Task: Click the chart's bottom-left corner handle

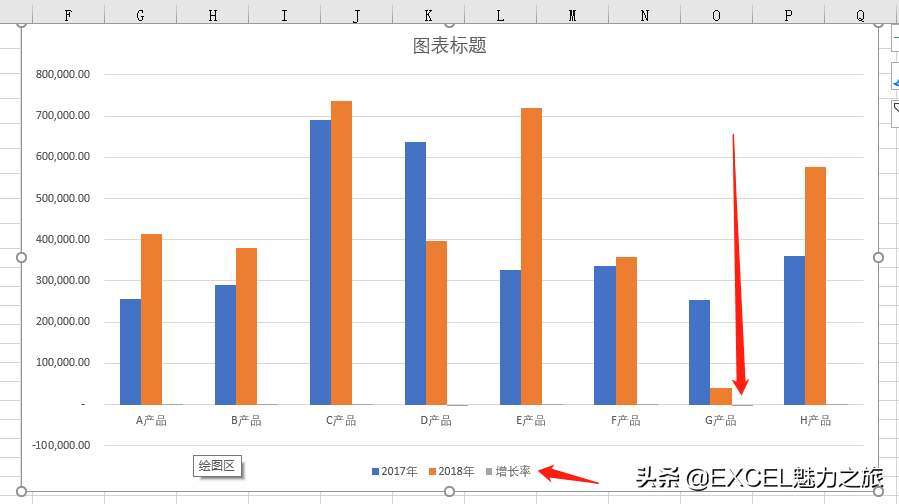Action: click(21, 491)
